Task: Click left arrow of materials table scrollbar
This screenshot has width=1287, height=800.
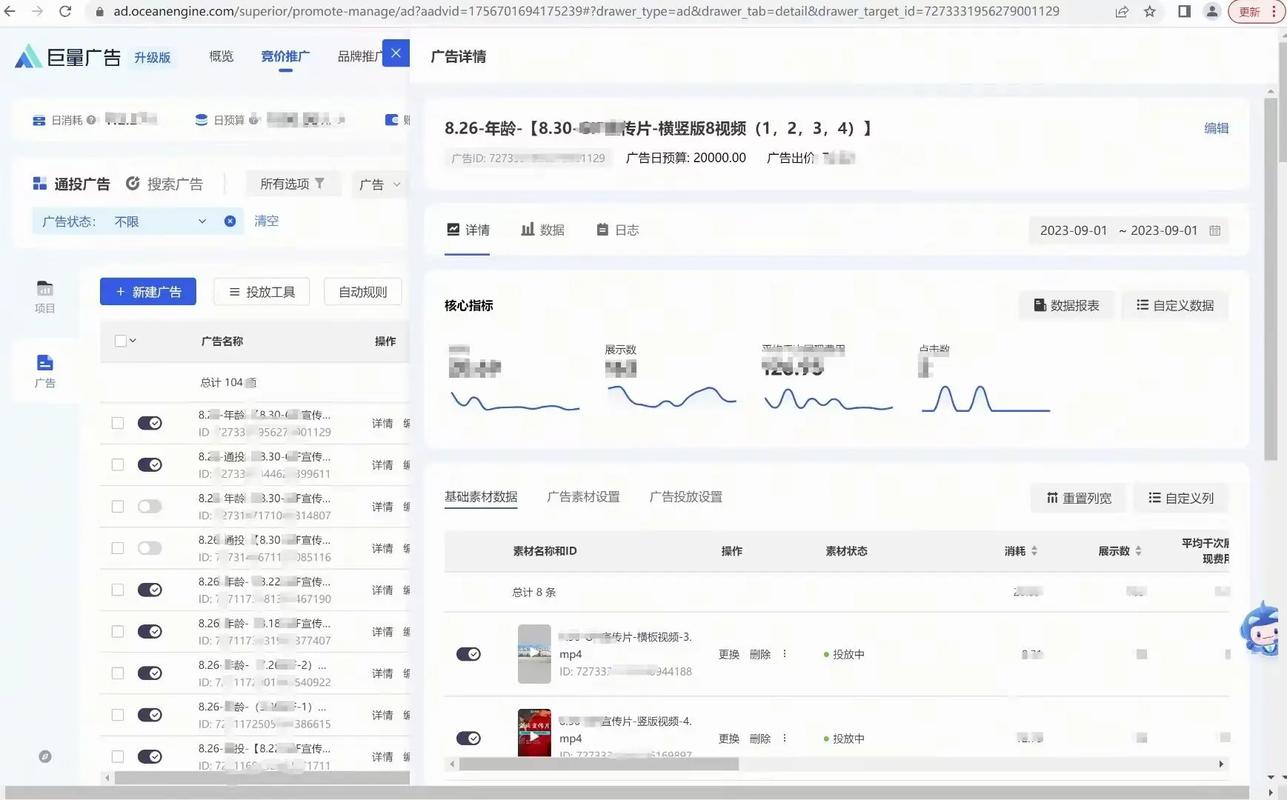Action: click(x=452, y=764)
